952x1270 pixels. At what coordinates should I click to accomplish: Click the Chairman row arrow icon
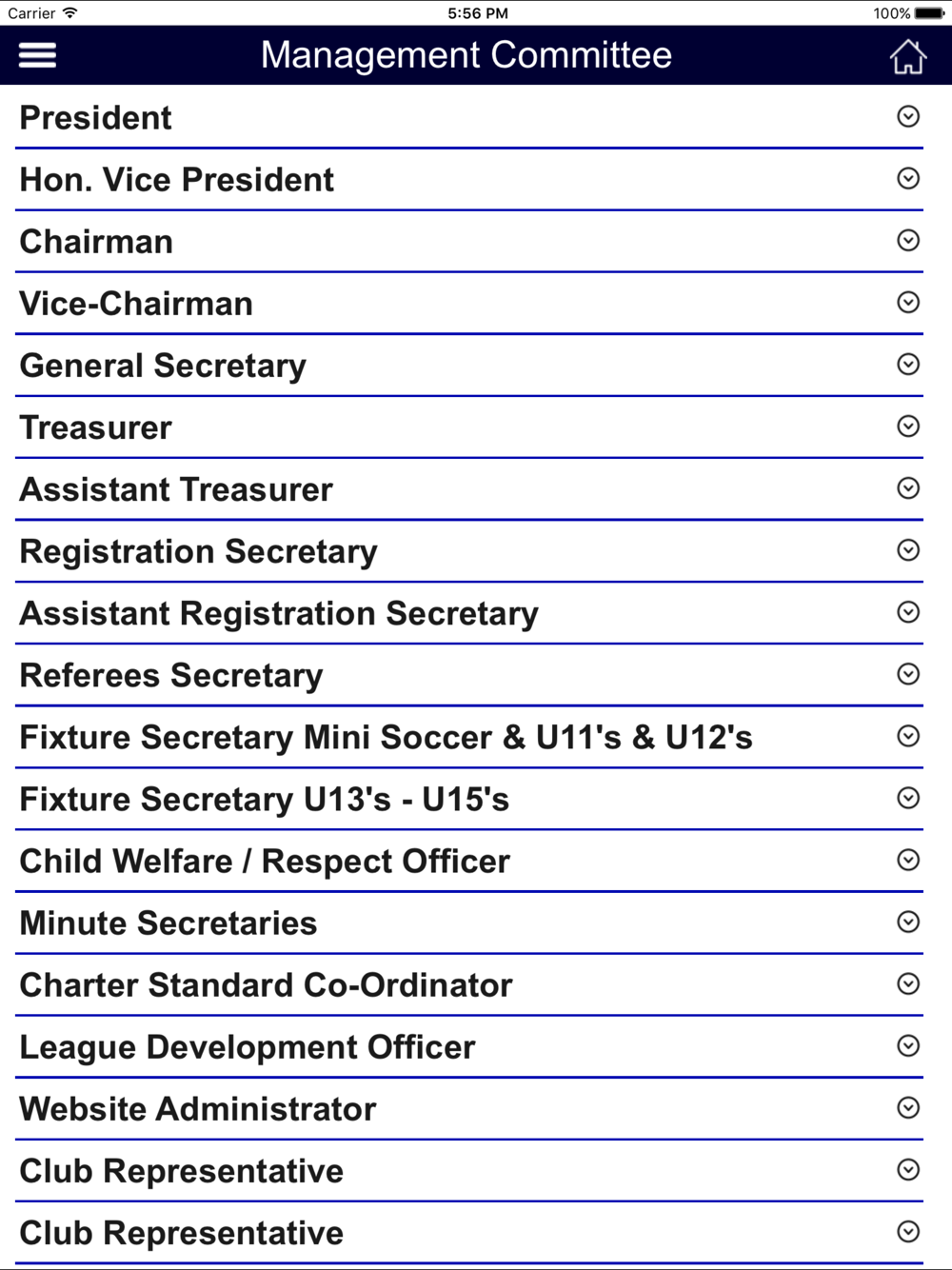[x=908, y=240]
